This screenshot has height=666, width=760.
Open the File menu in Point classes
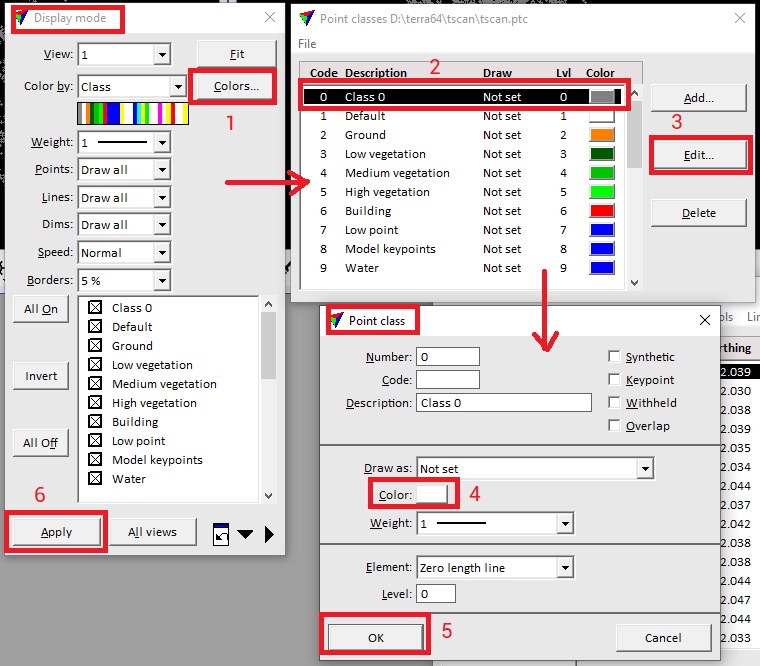(x=307, y=44)
